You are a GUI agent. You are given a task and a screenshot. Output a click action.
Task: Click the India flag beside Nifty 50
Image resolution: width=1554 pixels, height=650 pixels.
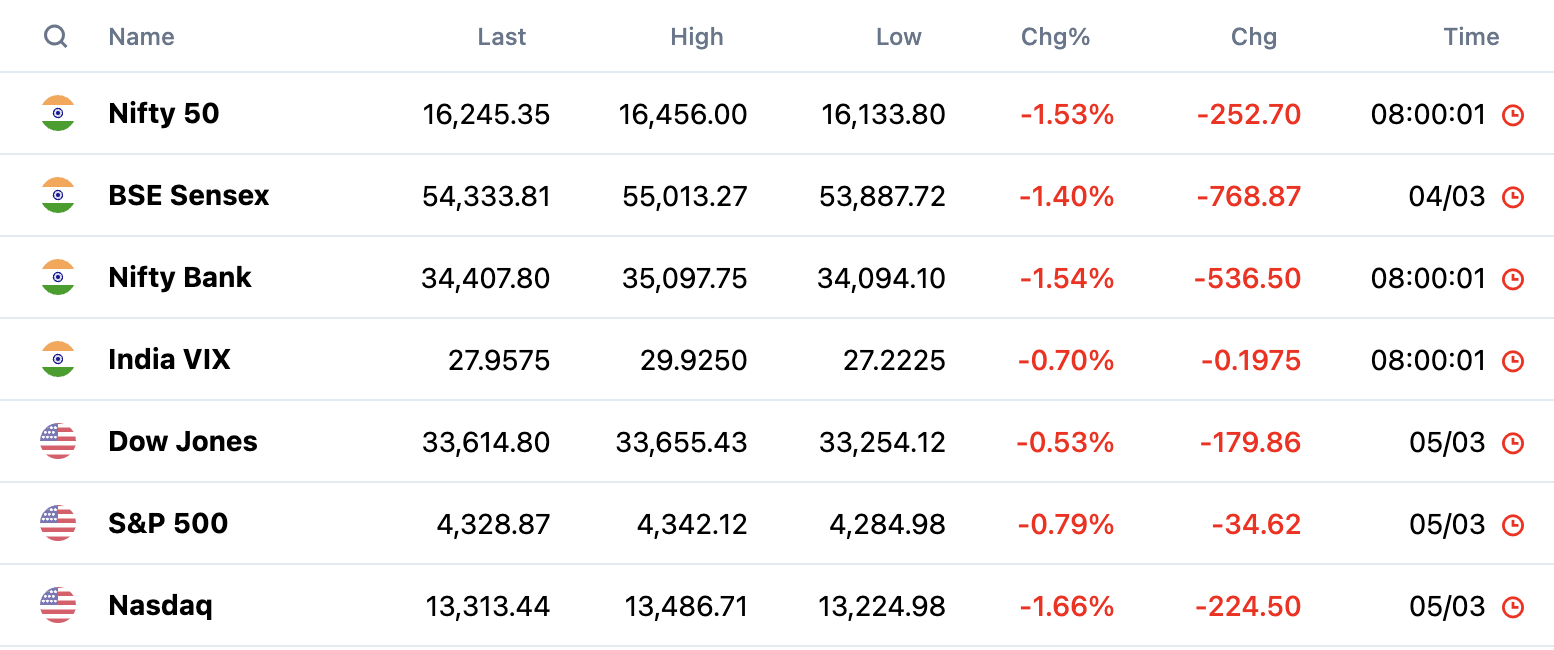click(58, 113)
